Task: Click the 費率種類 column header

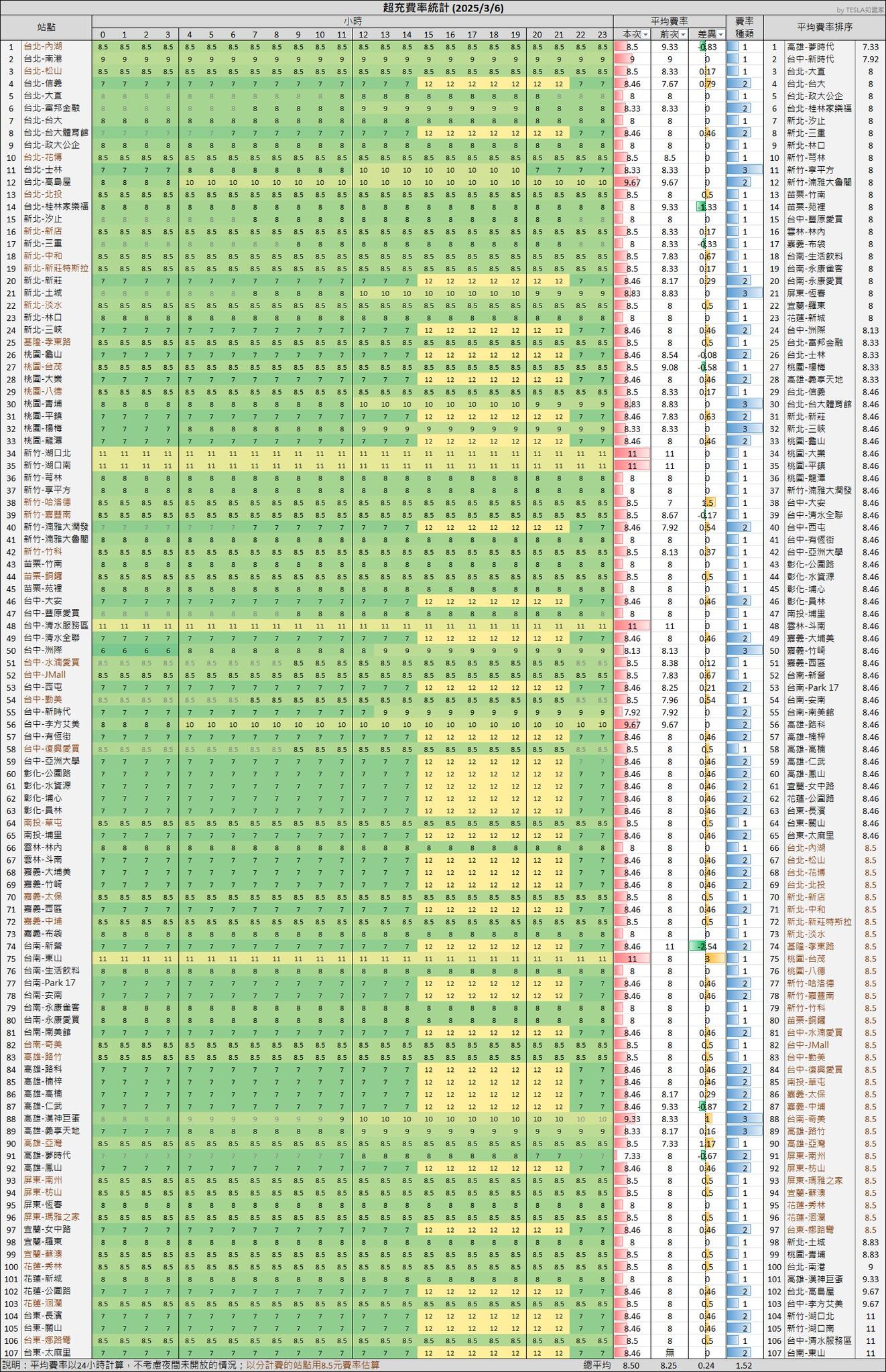Action: (x=745, y=27)
